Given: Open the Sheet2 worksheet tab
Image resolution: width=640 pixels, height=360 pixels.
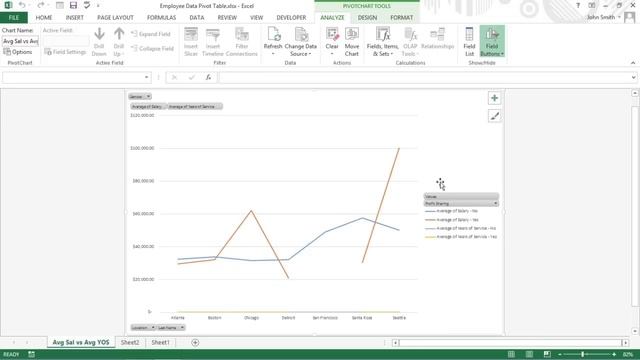Looking at the screenshot, I should tap(130, 342).
